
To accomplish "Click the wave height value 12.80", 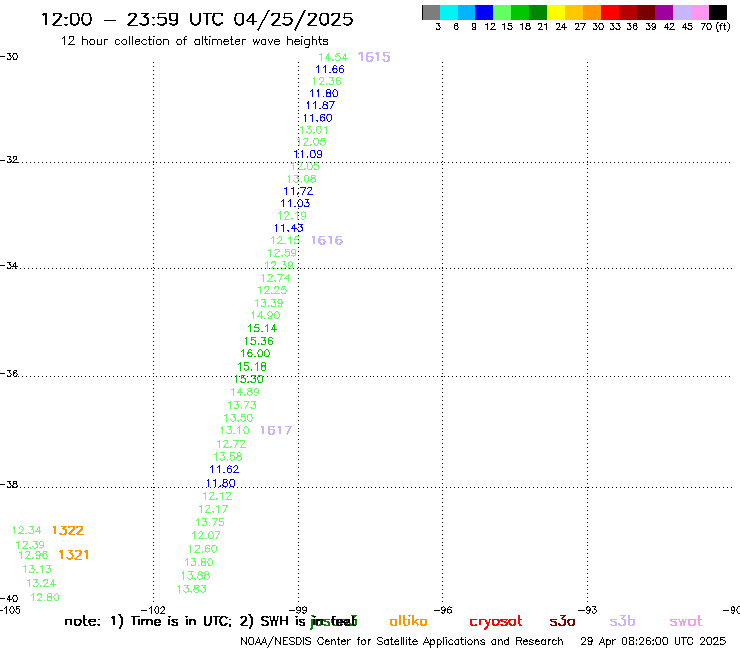I will click(x=45, y=598).
